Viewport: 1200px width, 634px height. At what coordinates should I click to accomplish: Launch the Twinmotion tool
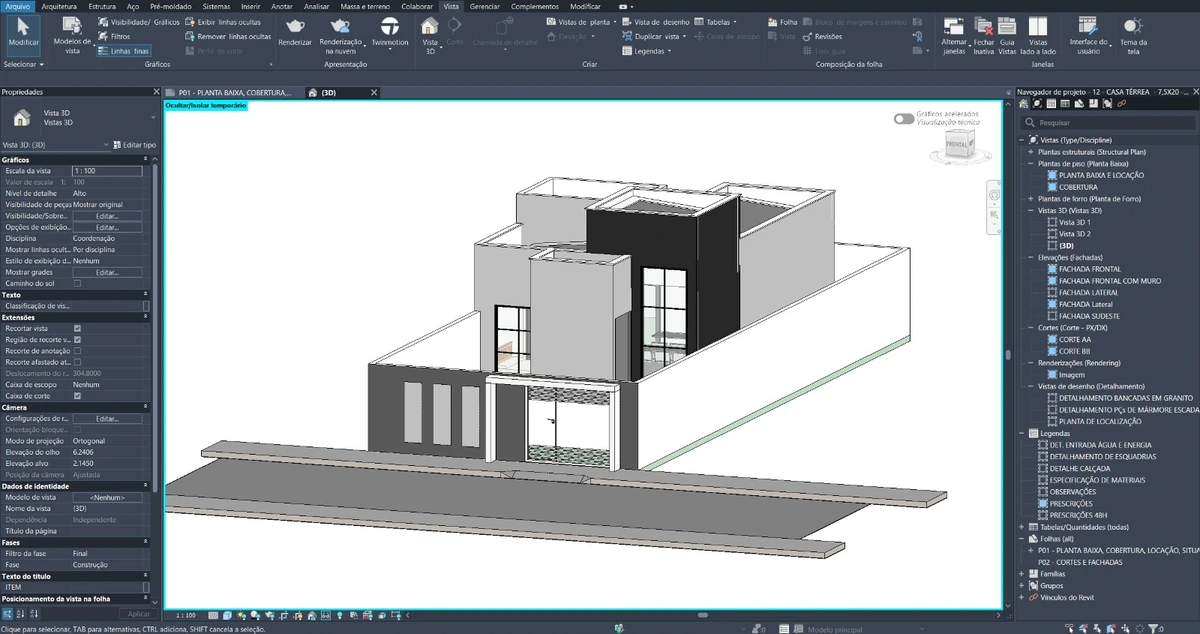click(x=389, y=31)
